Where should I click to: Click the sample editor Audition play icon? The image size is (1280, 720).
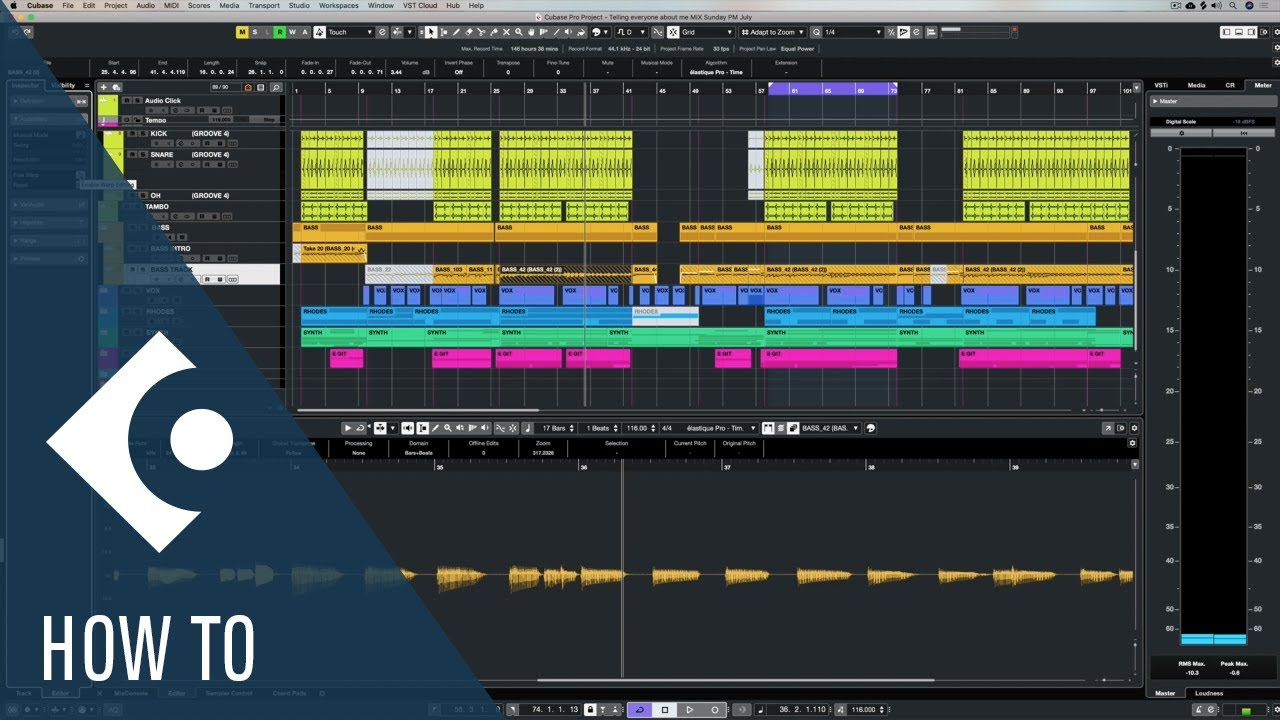click(348, 428)
